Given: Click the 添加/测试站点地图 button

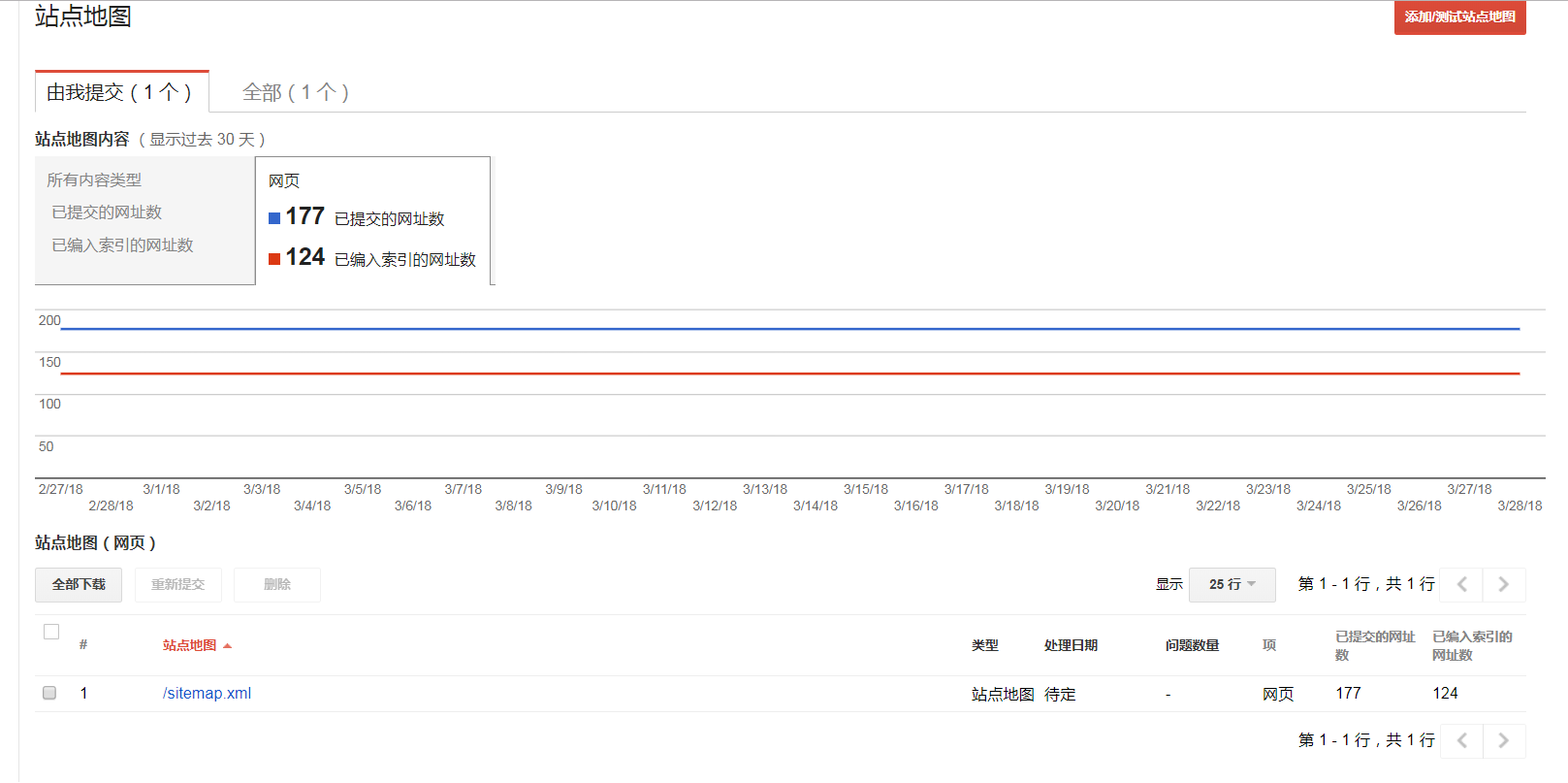Looking at the screenshot, I should (1459, 17).
